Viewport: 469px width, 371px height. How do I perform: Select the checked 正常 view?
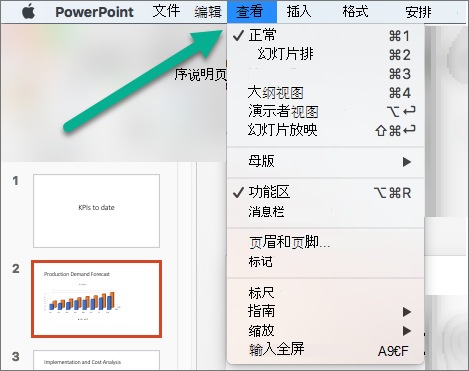325,35
